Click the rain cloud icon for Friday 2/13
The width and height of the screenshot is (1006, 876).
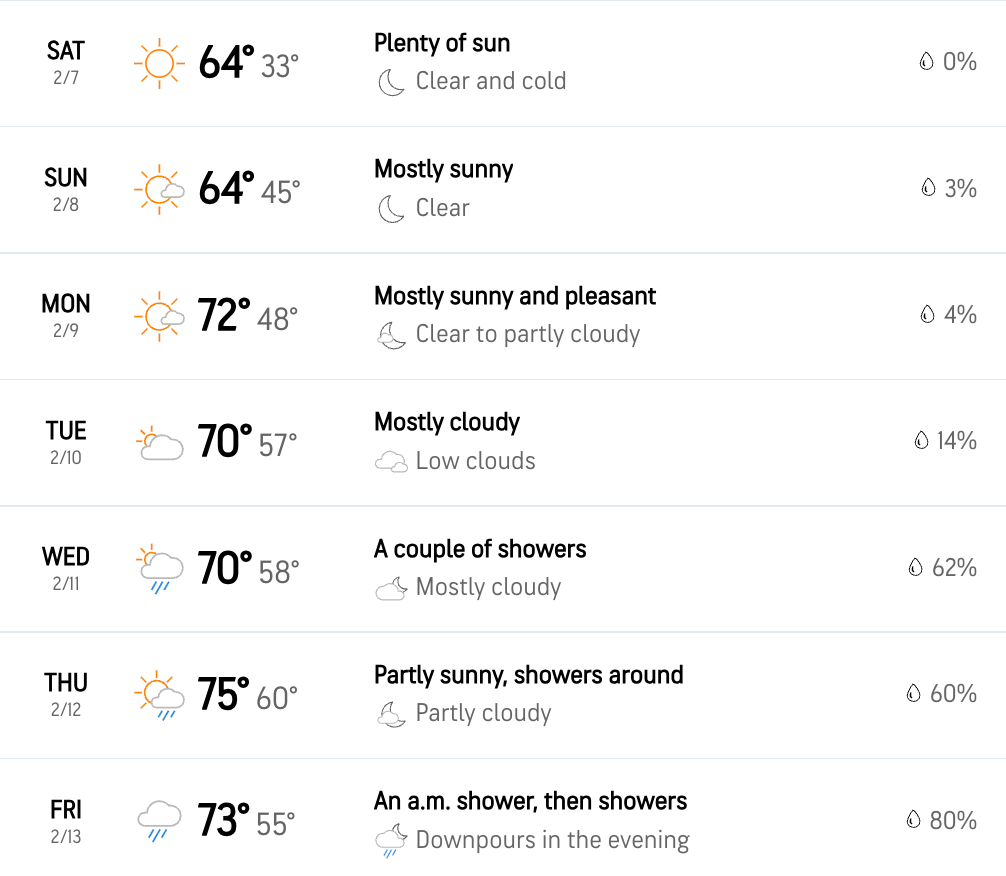click(x=159, y=821)
